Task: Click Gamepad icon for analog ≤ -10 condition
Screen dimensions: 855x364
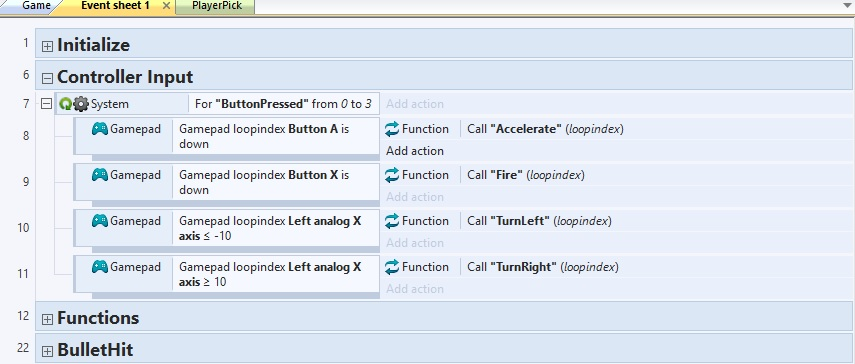Action: pyautogui.click(x=100, y=221)
